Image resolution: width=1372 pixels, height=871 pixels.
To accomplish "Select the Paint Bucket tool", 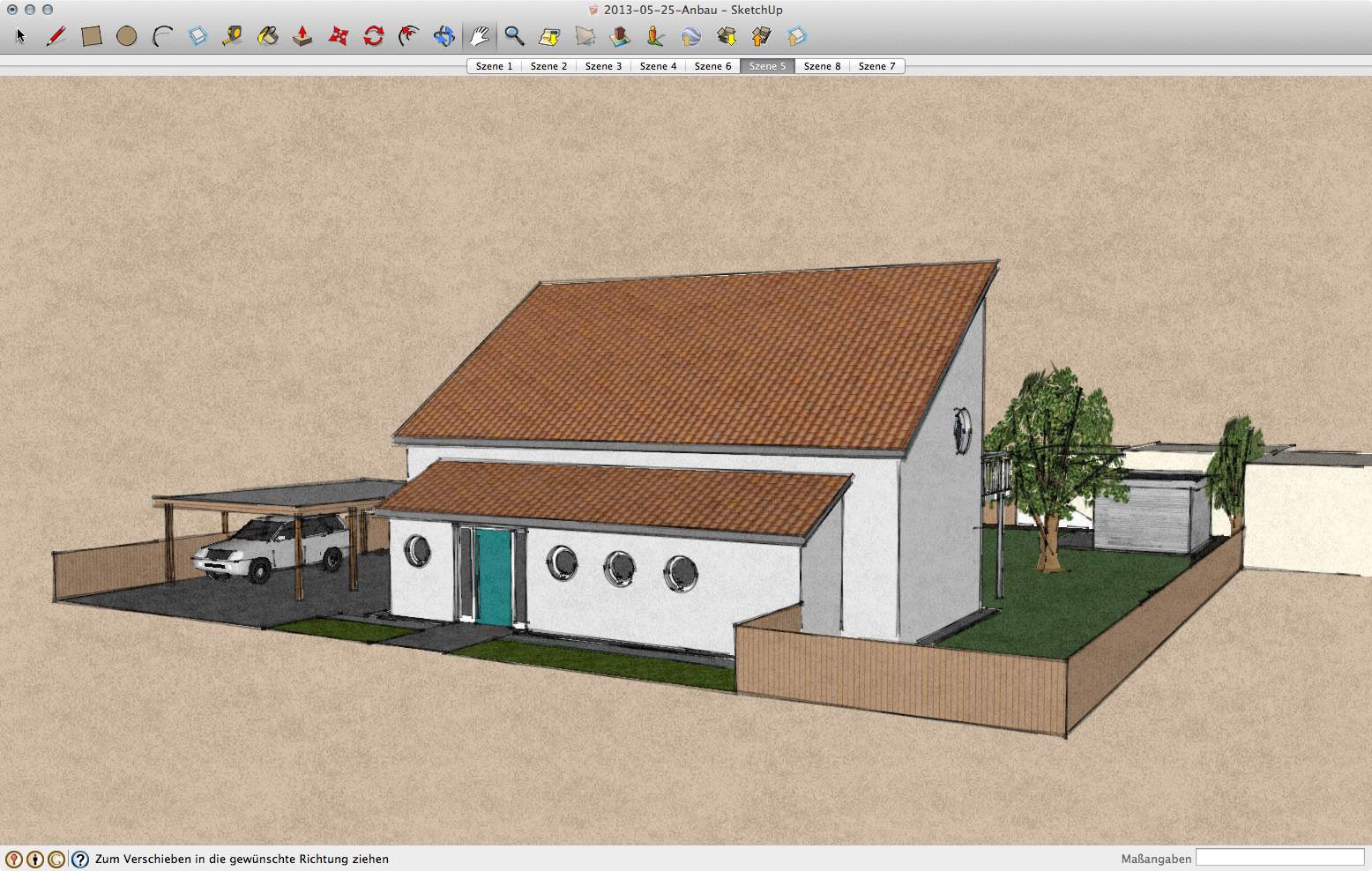I will (268, 36).
